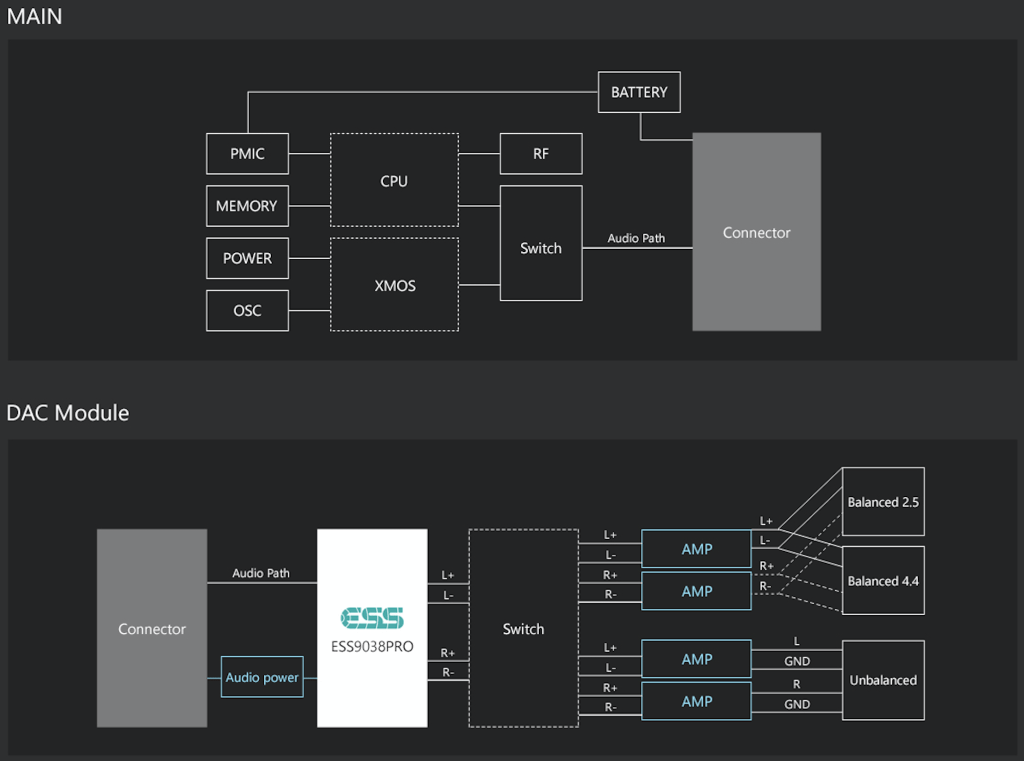Screen dimensions: 1024x761
Task: Select the BATTERY block
Action: point(639,92)
